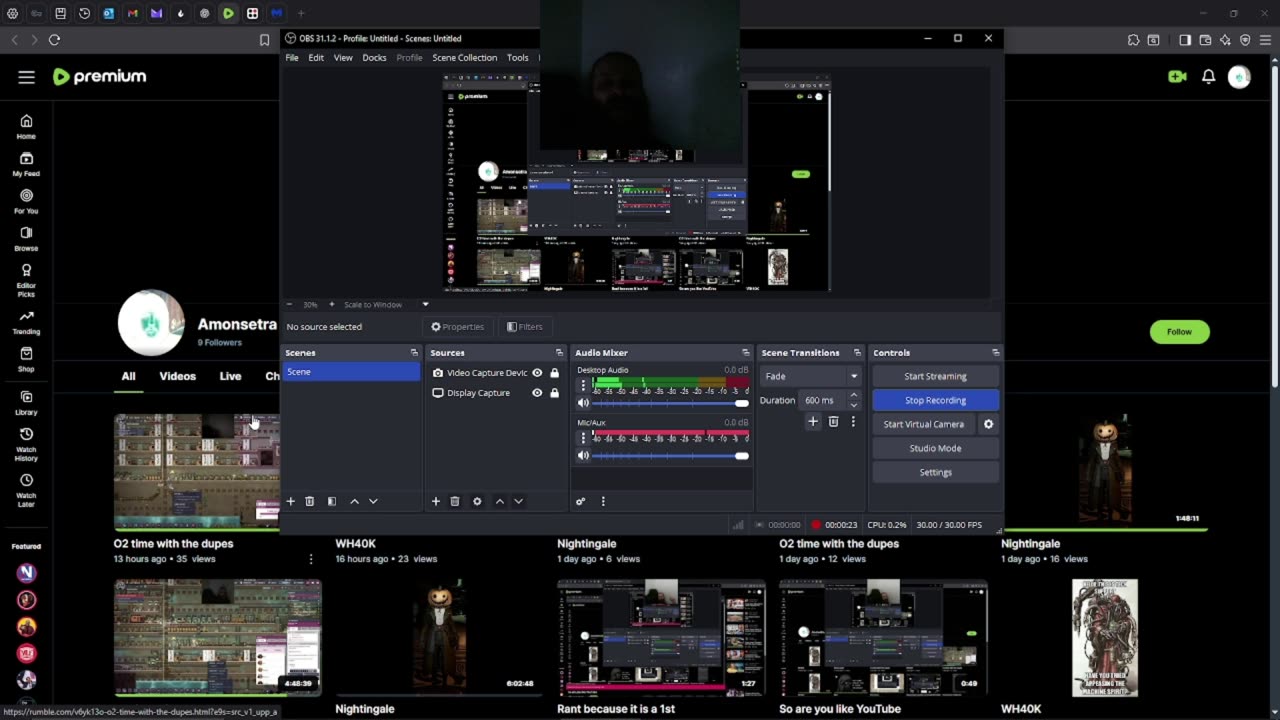1280x720 pixels.
Task: Open the OBS Scene Collection menu
Action: [x=464, y=58]
